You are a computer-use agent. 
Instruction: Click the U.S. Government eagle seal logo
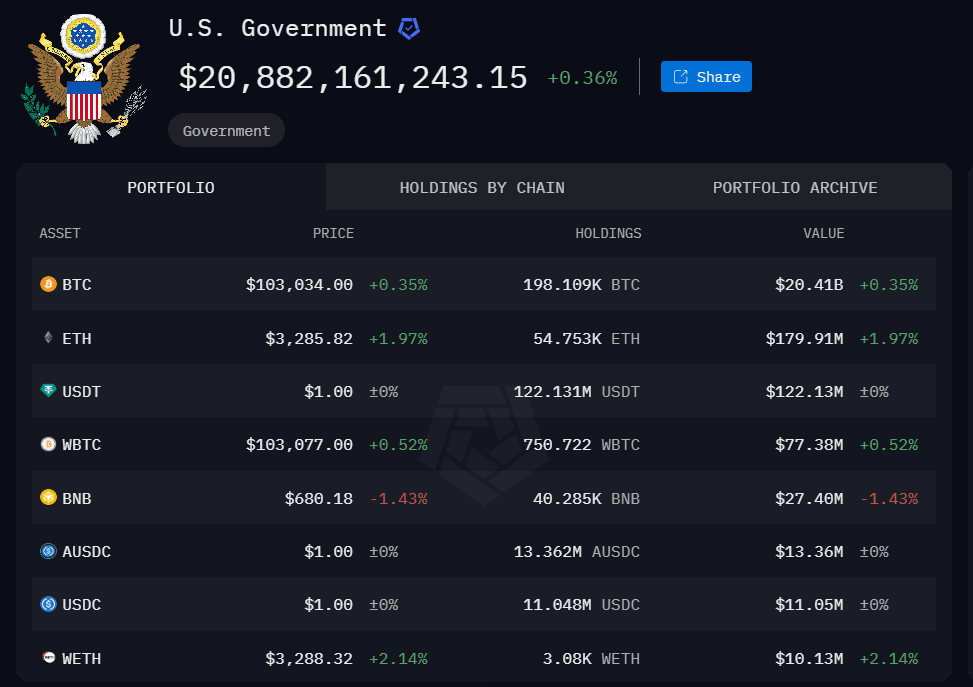point(84,79)
